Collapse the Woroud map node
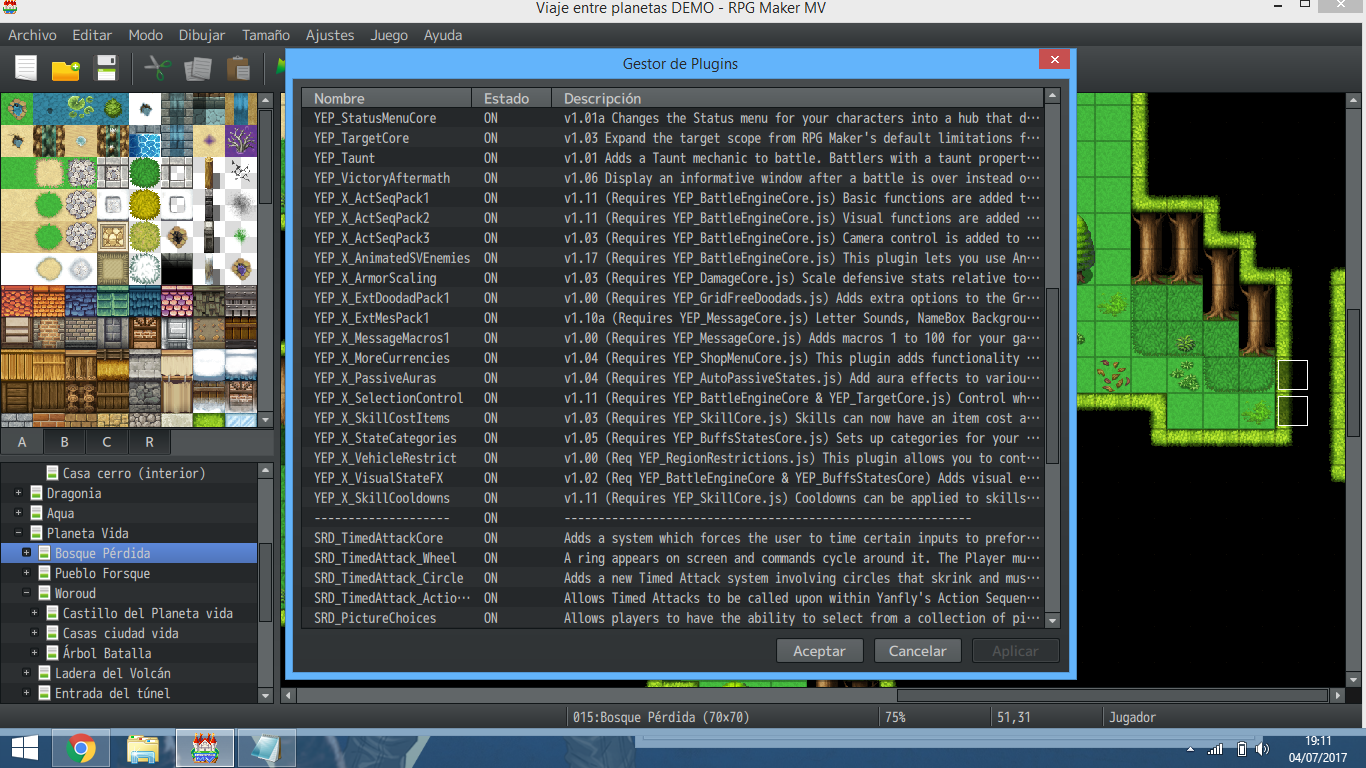Image resolution: width=1366 pixels, height=768 pixels. (27, 593)
